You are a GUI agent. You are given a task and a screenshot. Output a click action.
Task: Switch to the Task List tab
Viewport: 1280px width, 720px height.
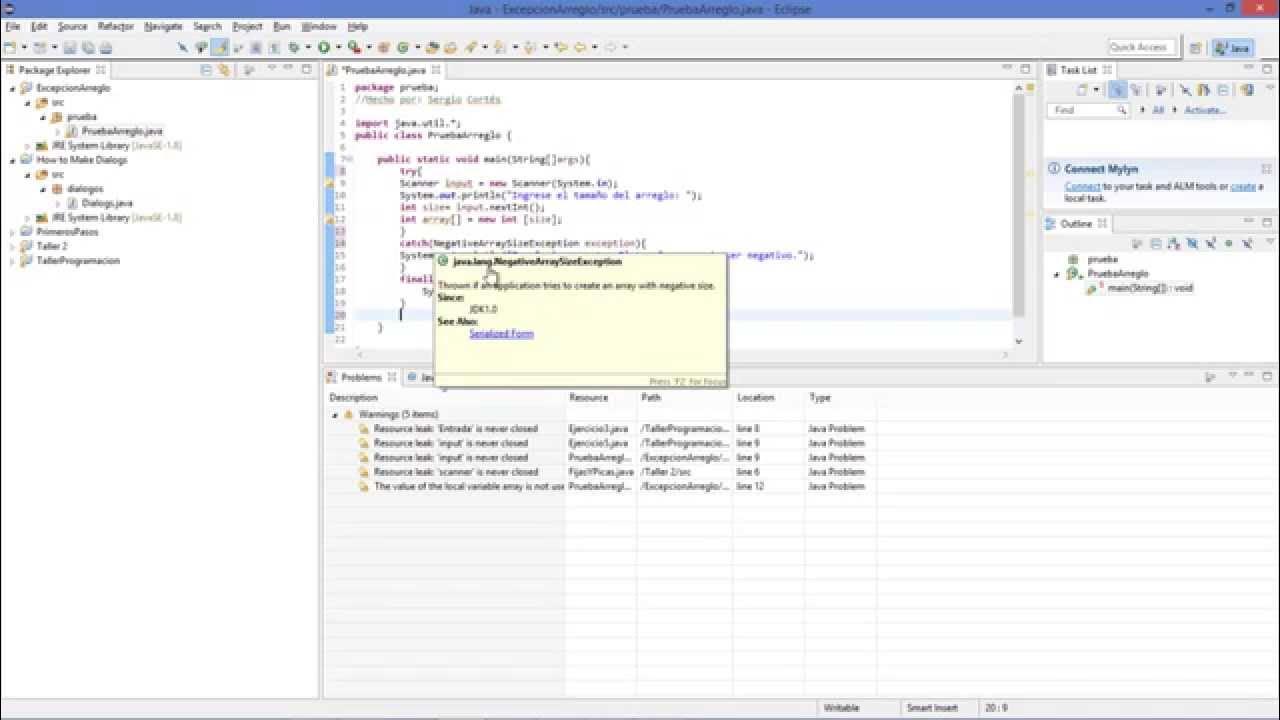[1078, 70]
